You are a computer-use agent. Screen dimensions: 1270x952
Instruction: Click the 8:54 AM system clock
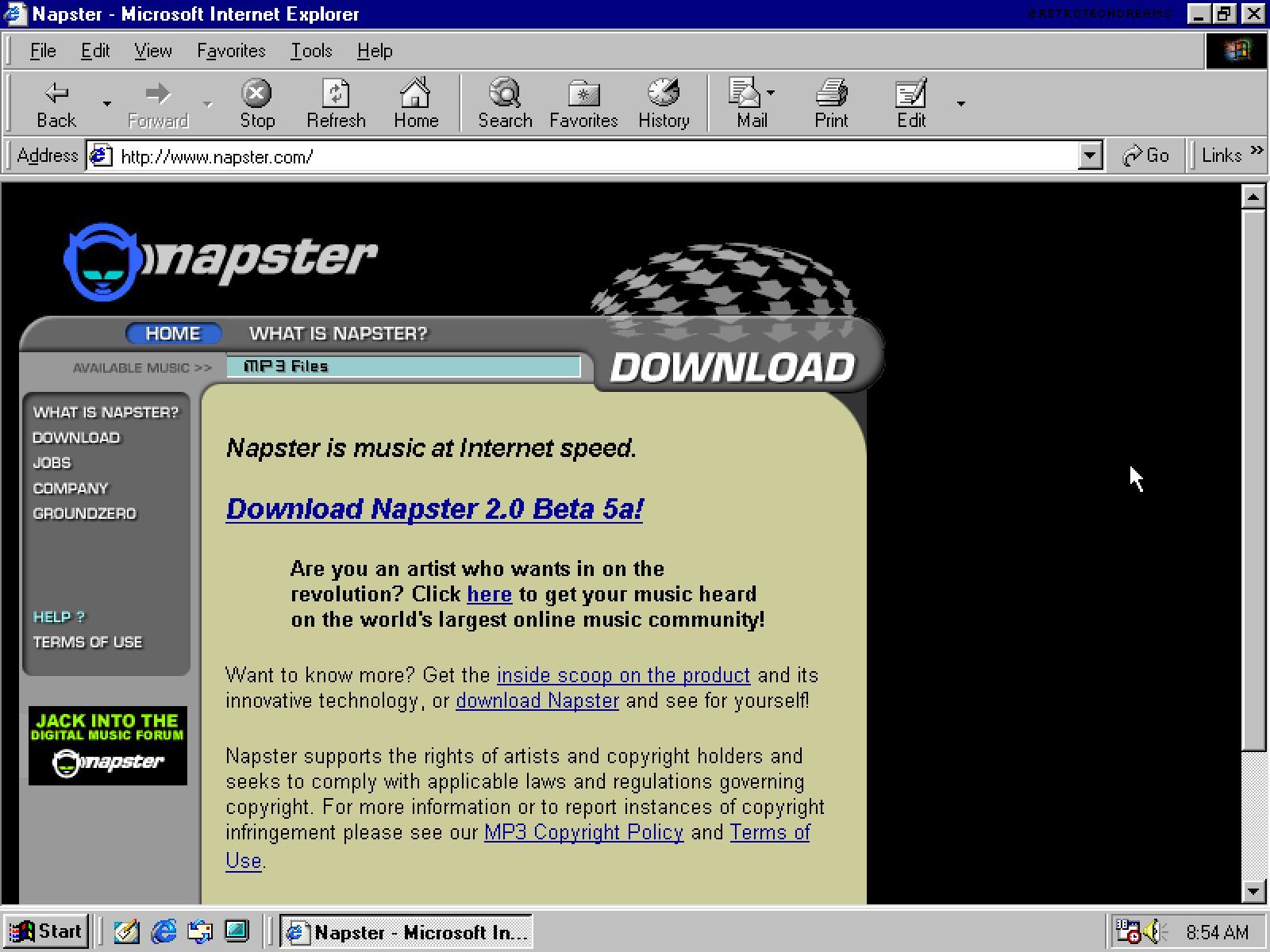pyautogui.click(x=1218, y=931)
